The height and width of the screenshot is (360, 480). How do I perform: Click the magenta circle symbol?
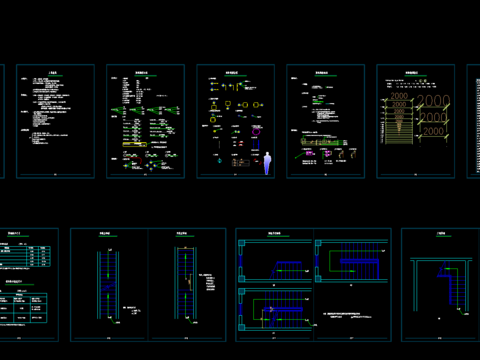[x=256, y=132]
